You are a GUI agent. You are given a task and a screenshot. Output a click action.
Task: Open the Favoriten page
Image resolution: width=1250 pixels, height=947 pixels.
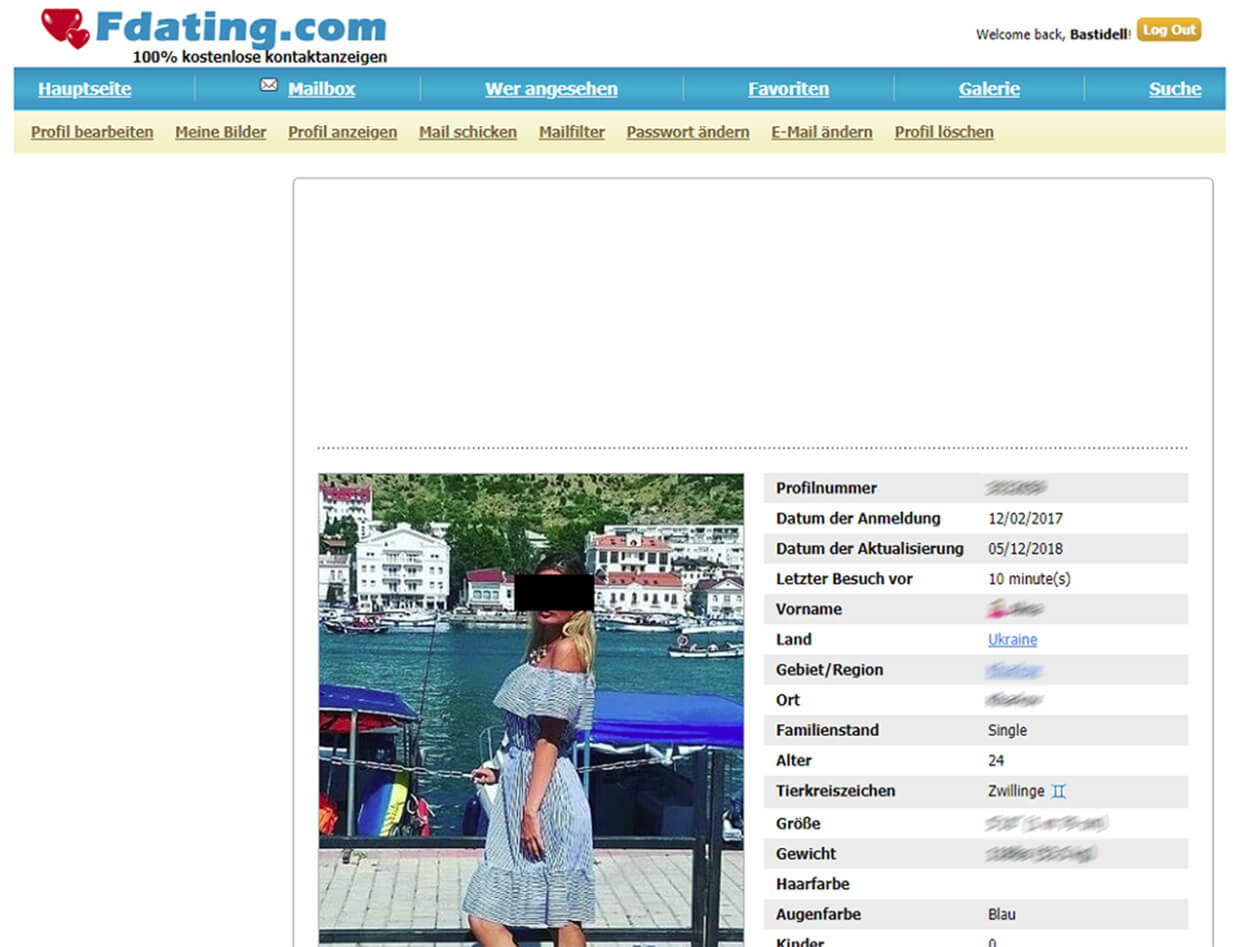coord(788,89)
